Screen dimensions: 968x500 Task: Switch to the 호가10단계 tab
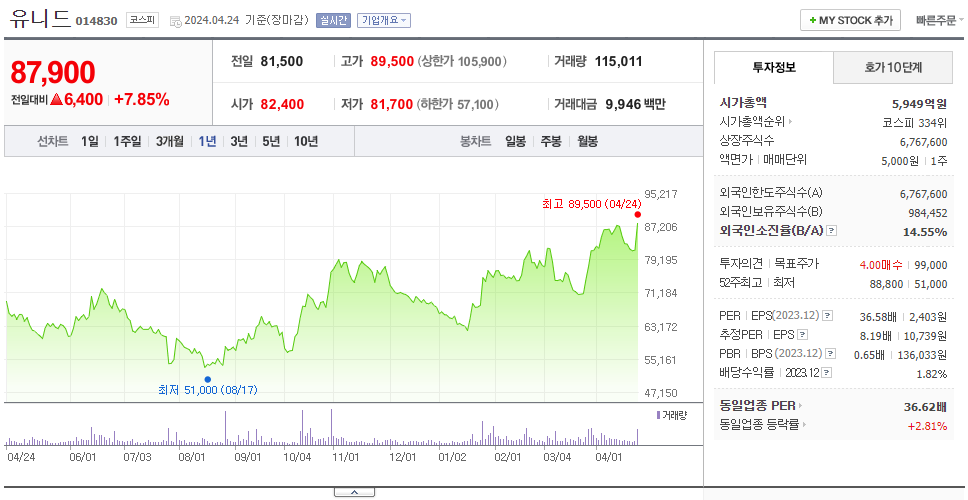(x=893, y=68)
